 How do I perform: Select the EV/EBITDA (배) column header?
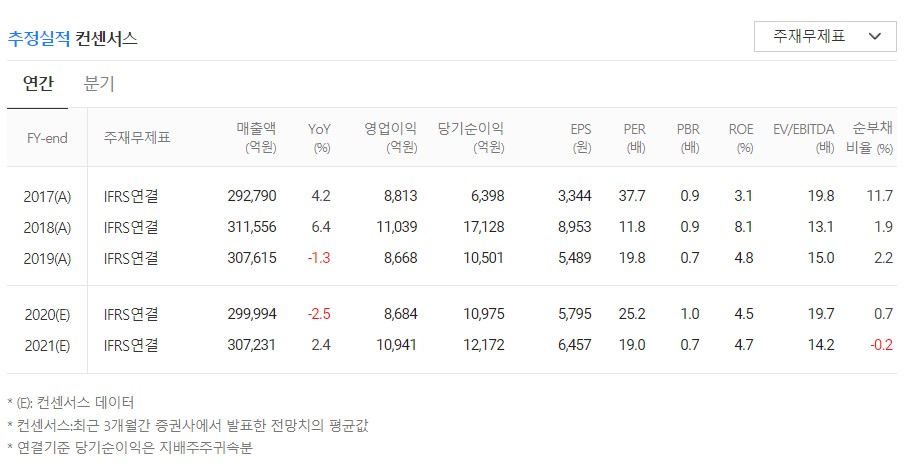click(x=803, y=137)
